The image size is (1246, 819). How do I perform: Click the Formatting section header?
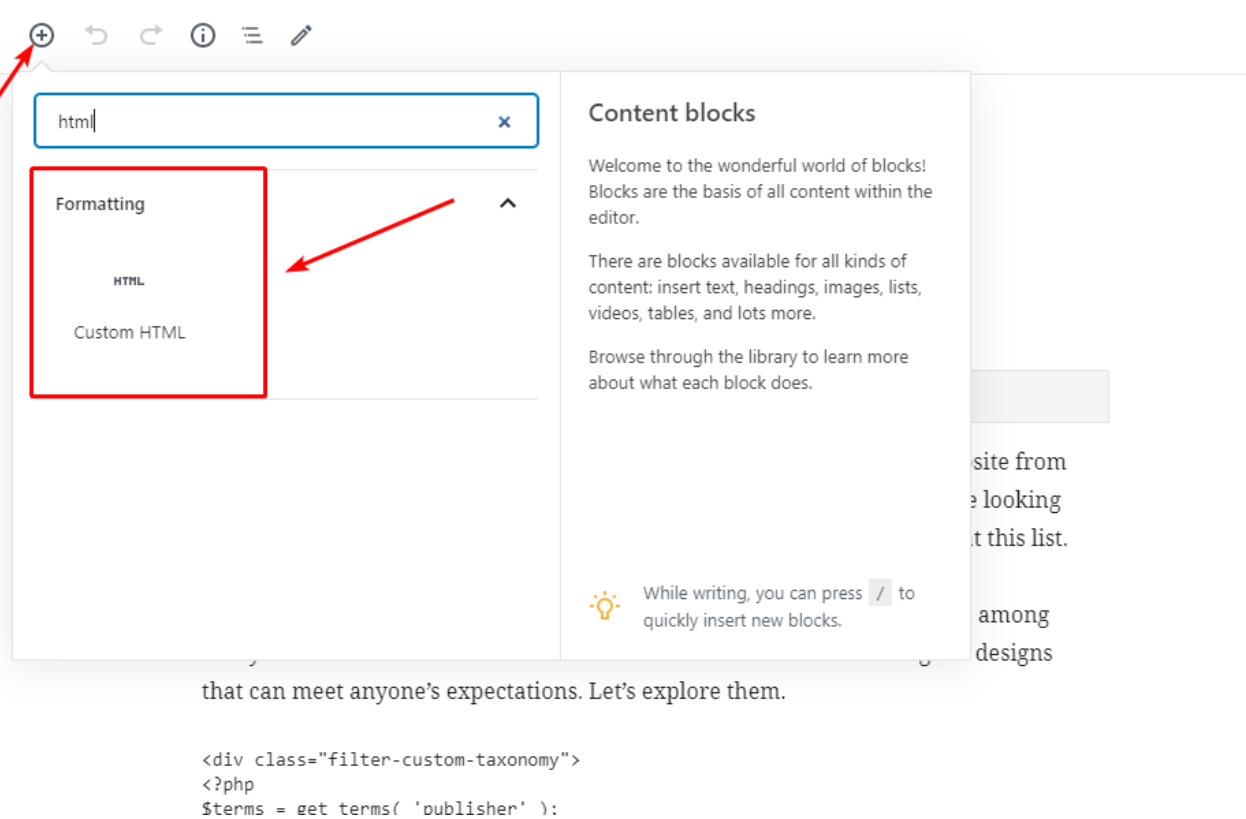click(100, 203)
